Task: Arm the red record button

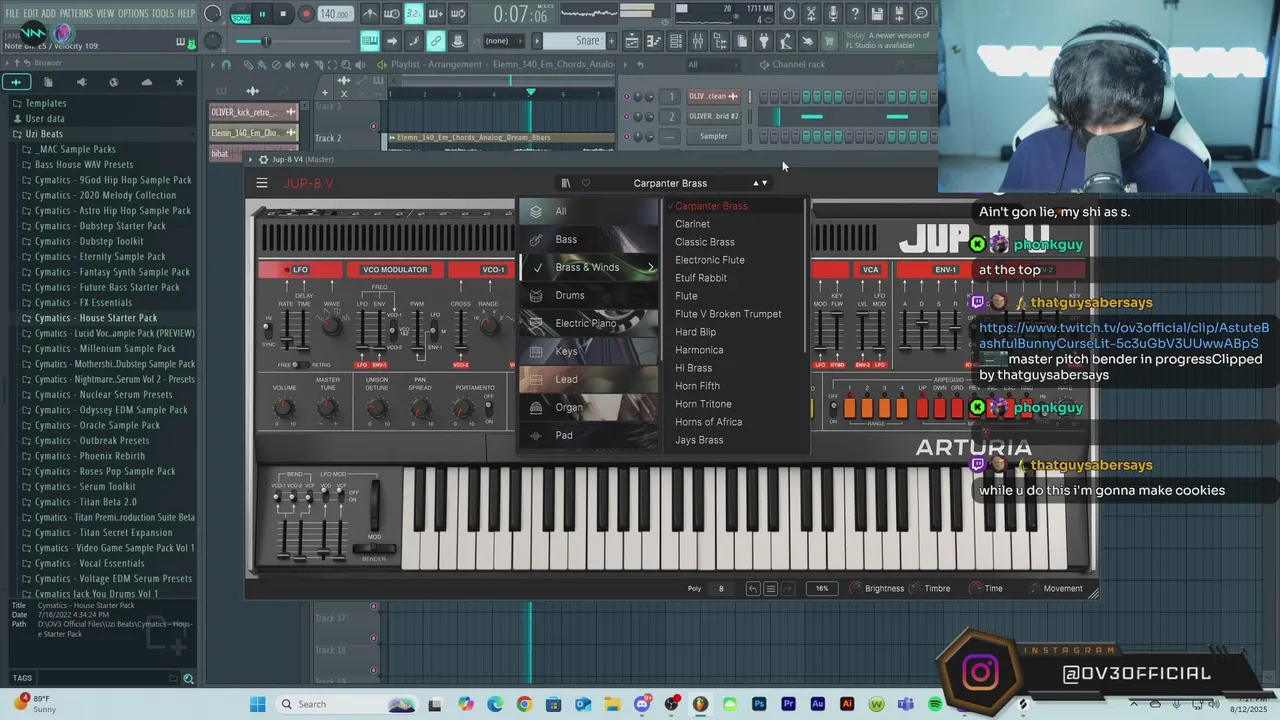Action: 306,14
